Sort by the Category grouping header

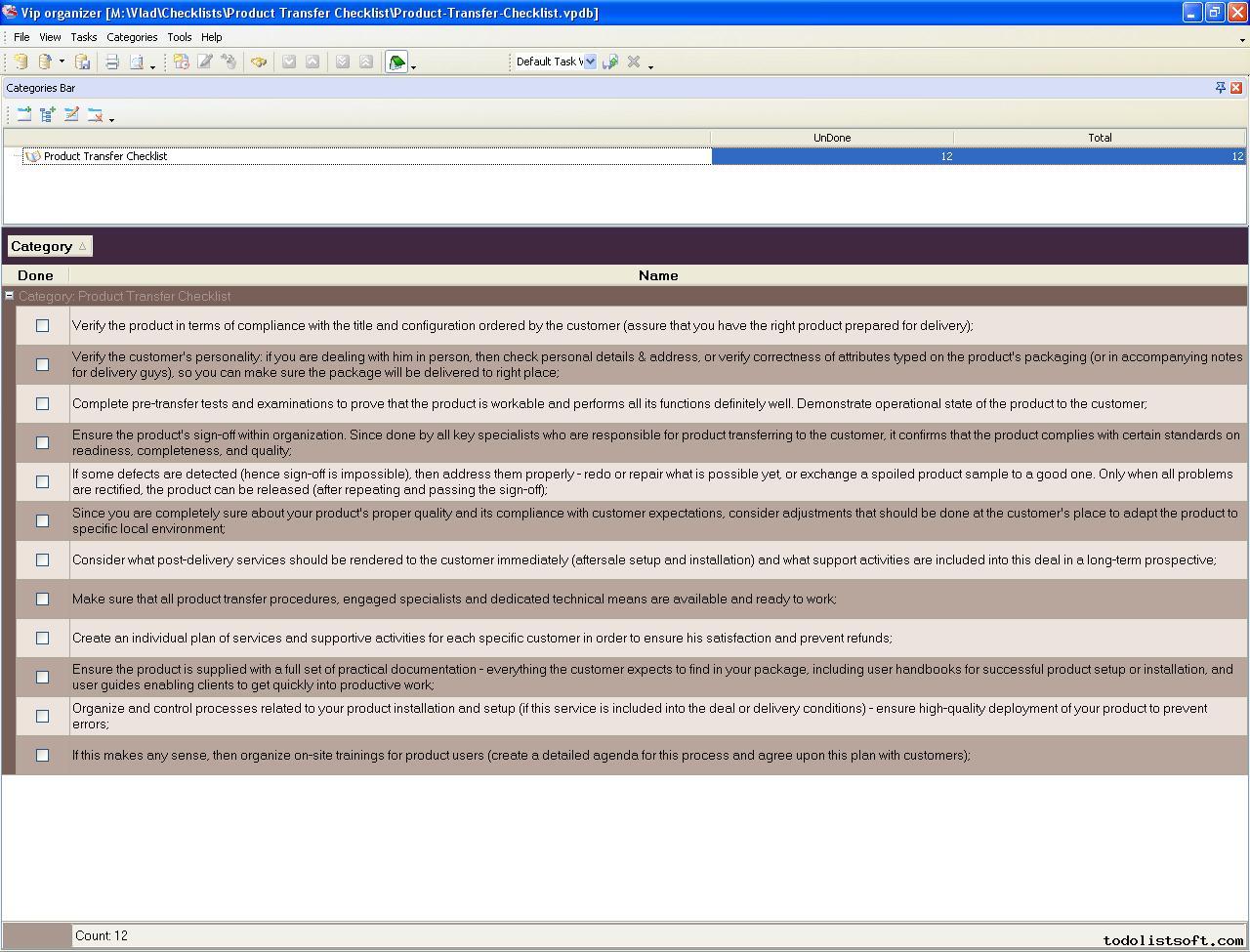tap(49, 247)
